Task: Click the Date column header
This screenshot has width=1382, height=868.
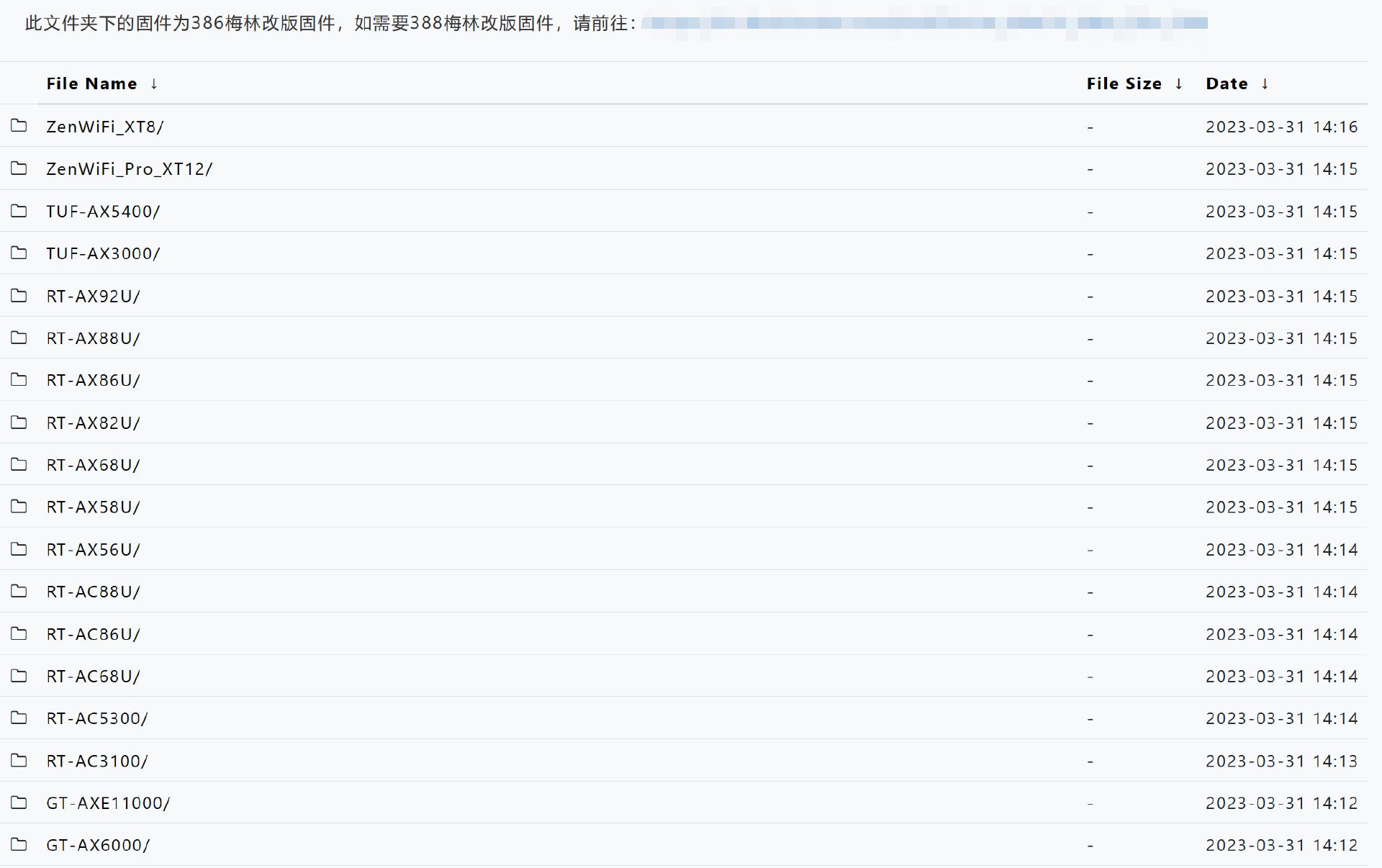Action: (x=1227, y=83)
